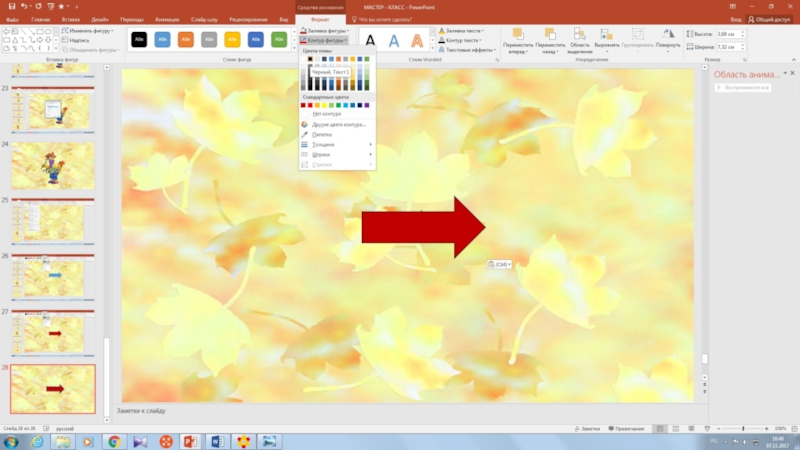
Task: Select slide 26 thumbnail
Action: pyautogui.click(x=53, y=277)
